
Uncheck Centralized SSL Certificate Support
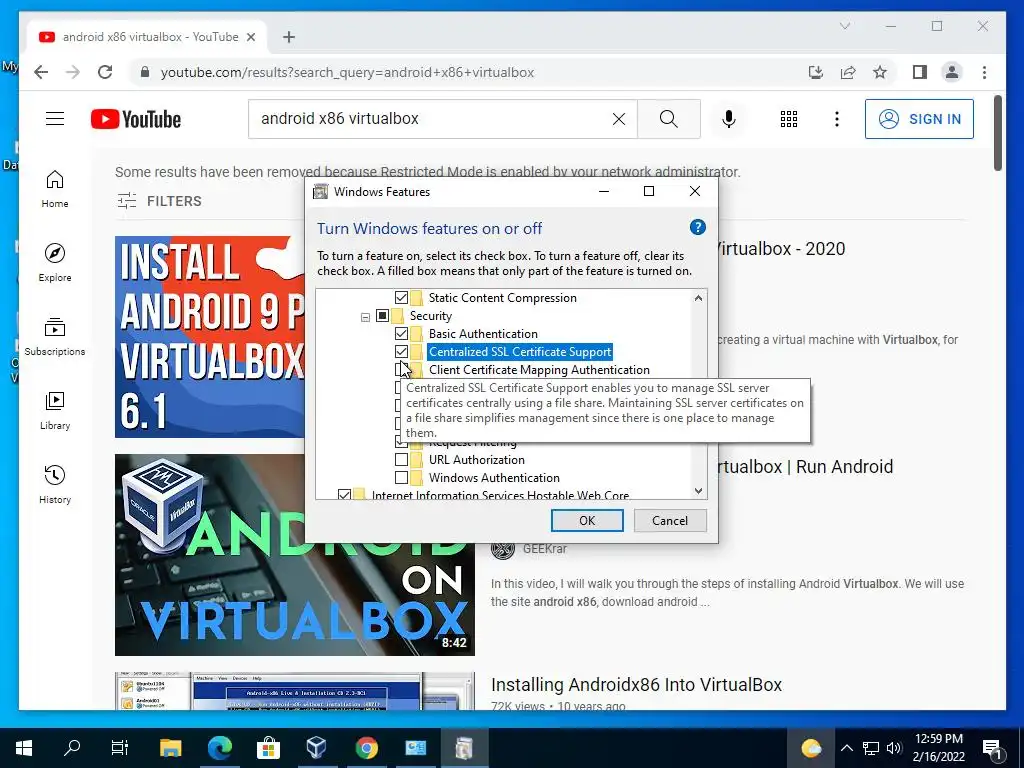click(402, 352)
